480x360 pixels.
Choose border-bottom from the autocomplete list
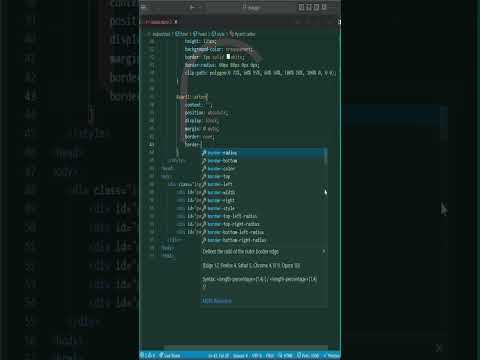263,161
